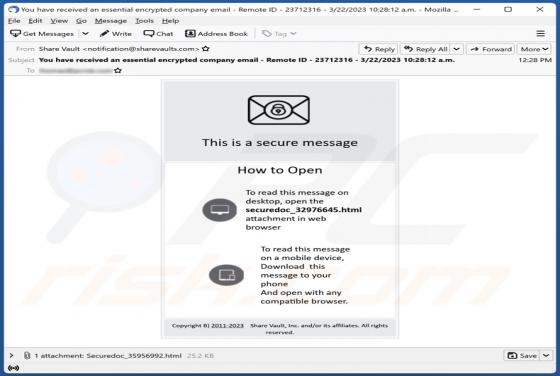Click the 'This is a secure message' heading

(x=280, y=142)
